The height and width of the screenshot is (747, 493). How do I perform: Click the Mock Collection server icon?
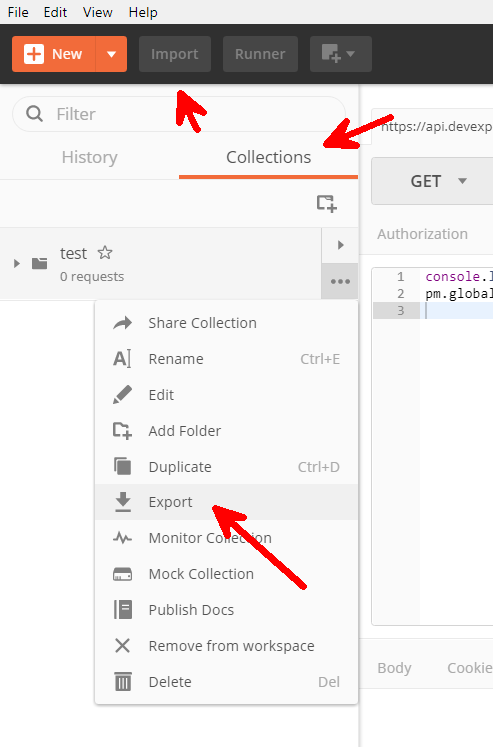[122, 574]
